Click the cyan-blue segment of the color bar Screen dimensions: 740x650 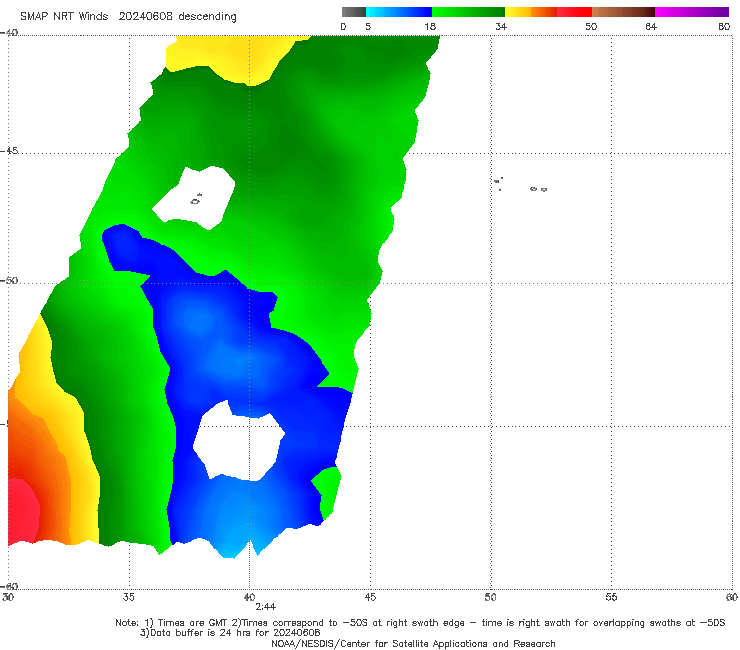(399, 12)
